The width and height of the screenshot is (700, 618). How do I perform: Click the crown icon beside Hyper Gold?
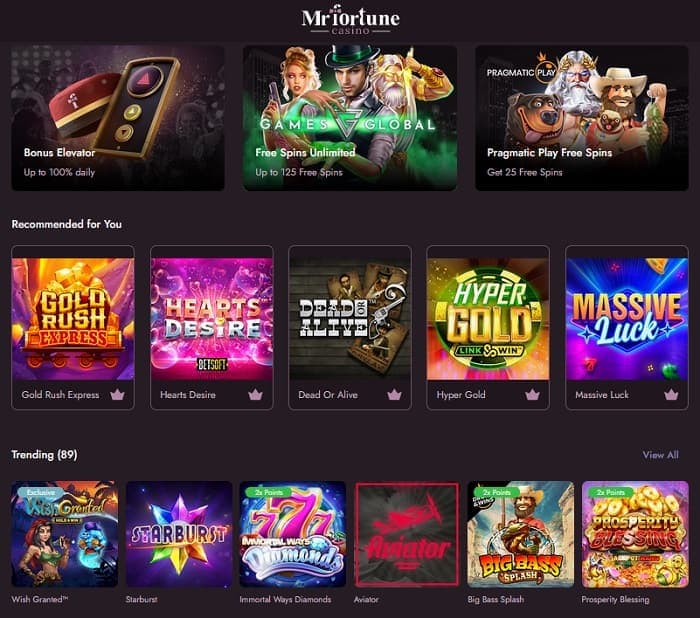(x=532, y=395)
